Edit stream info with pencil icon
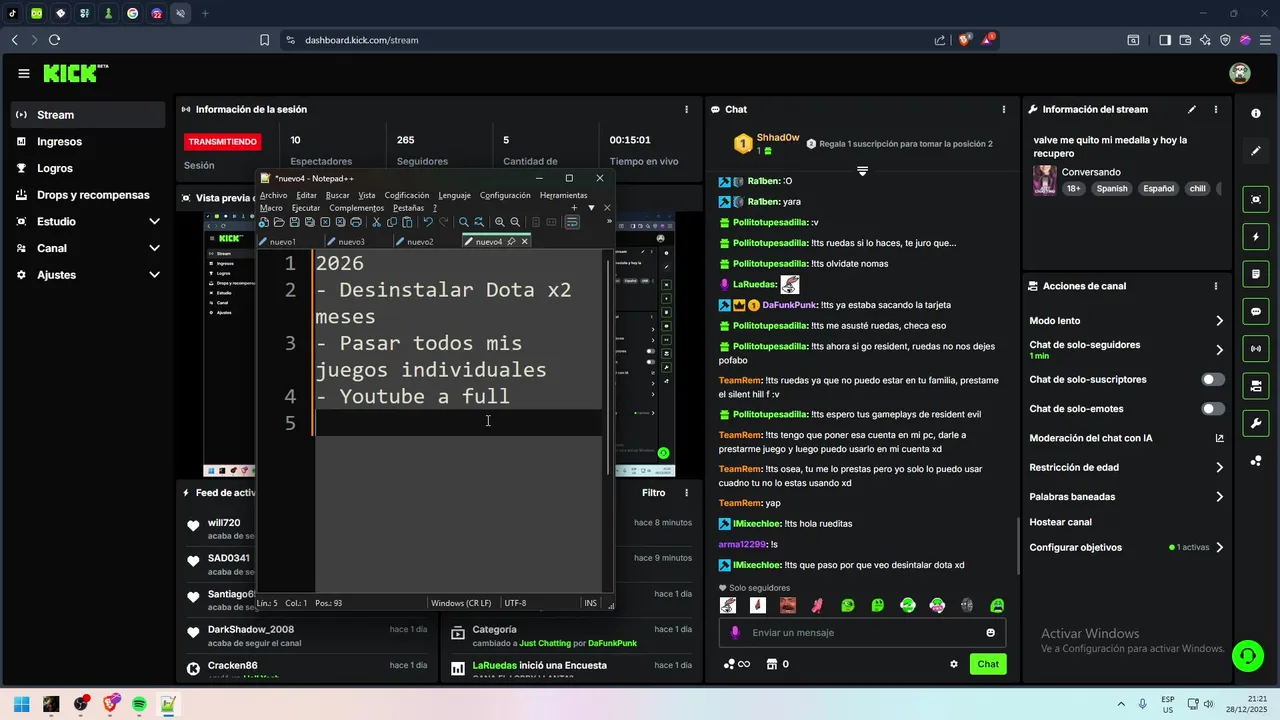Screen dimensions: 1280x720 coord(1191,109)
